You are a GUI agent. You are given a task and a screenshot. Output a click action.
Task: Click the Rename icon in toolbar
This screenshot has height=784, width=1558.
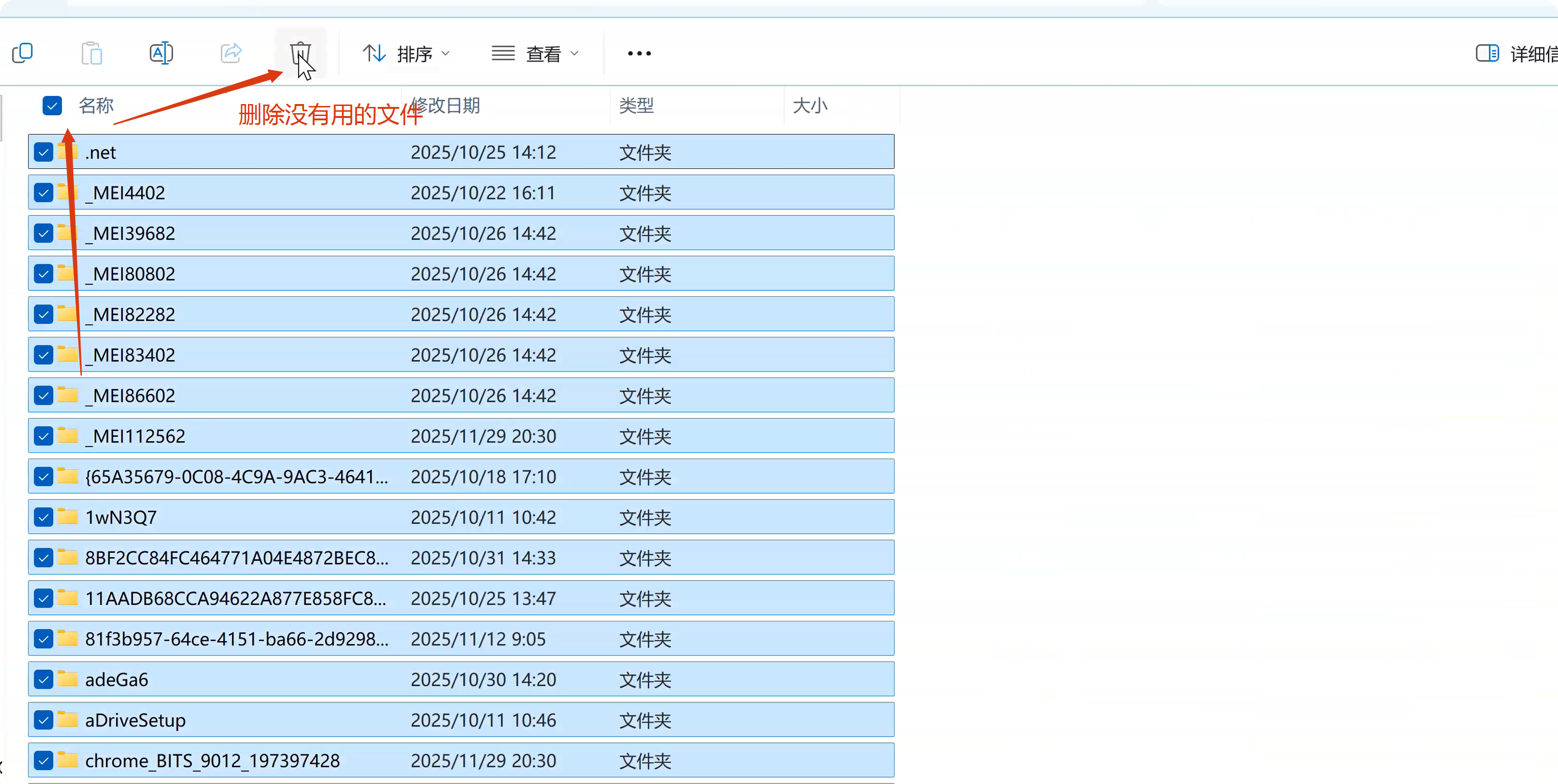pyautogui.click(x=161, y=53)
